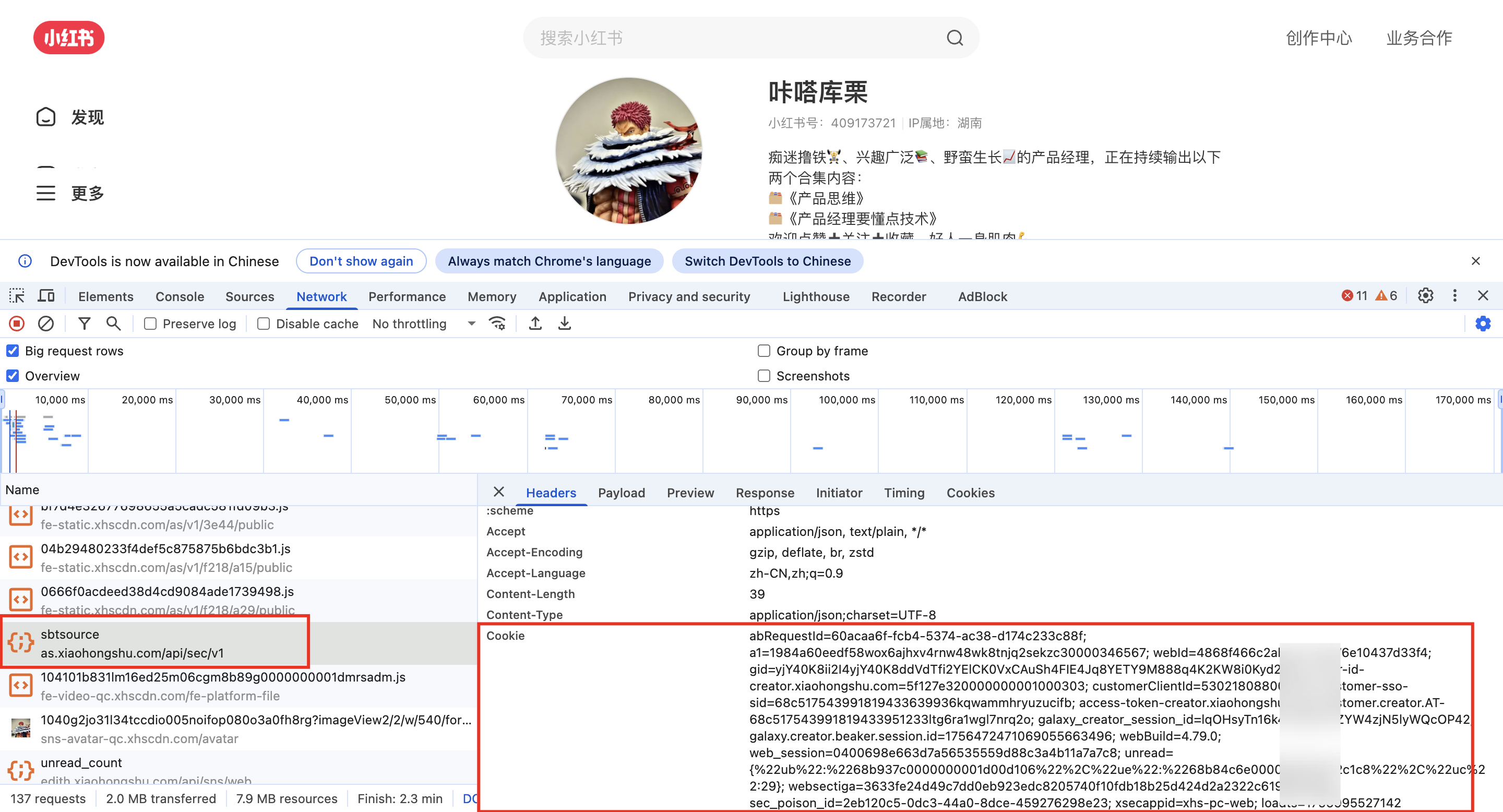Open network search magnifier
This screenshot has height=812, width=1503.
coord(114,323)
